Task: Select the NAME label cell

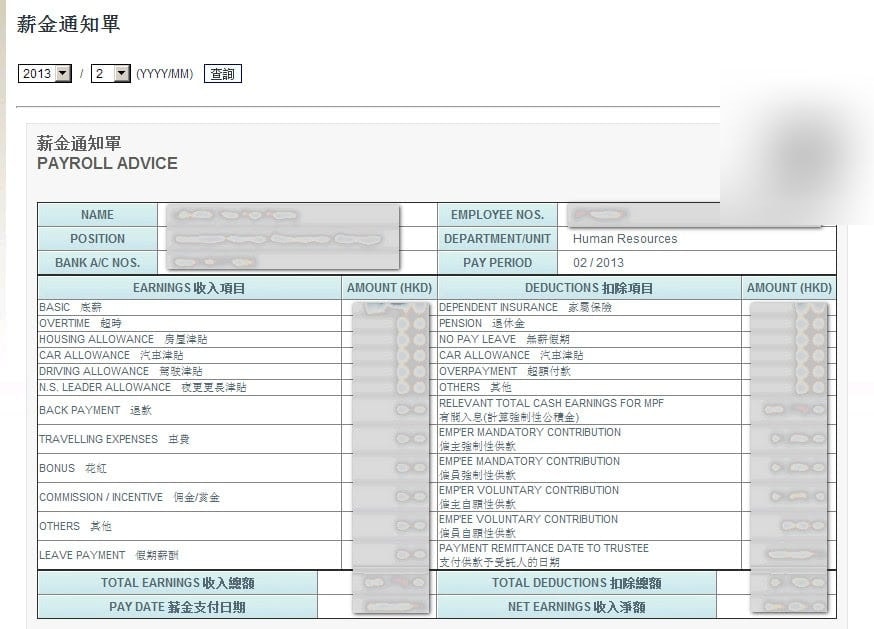Action: coord(98,215)
